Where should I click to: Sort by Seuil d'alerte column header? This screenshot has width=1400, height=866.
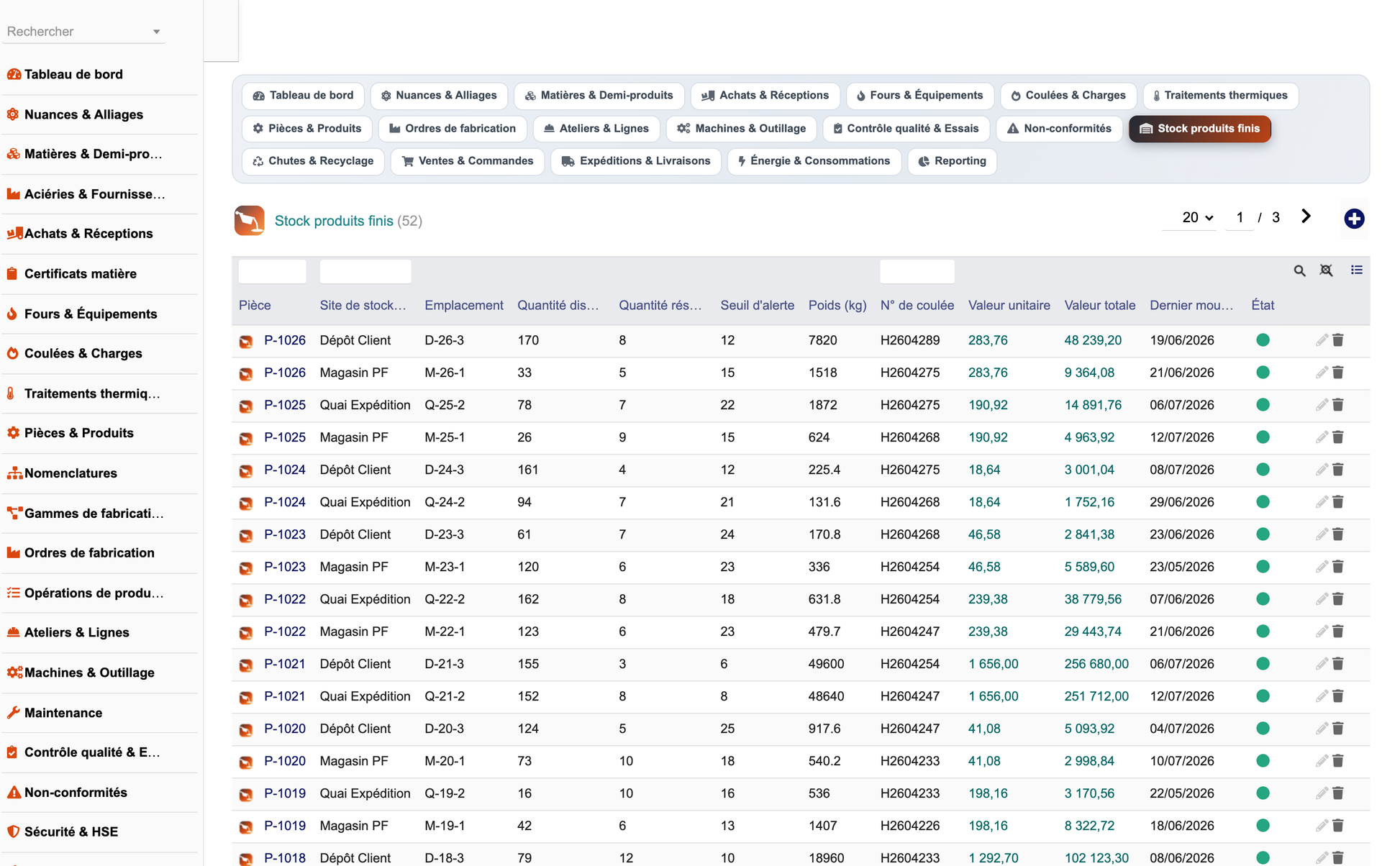(758, 305)
